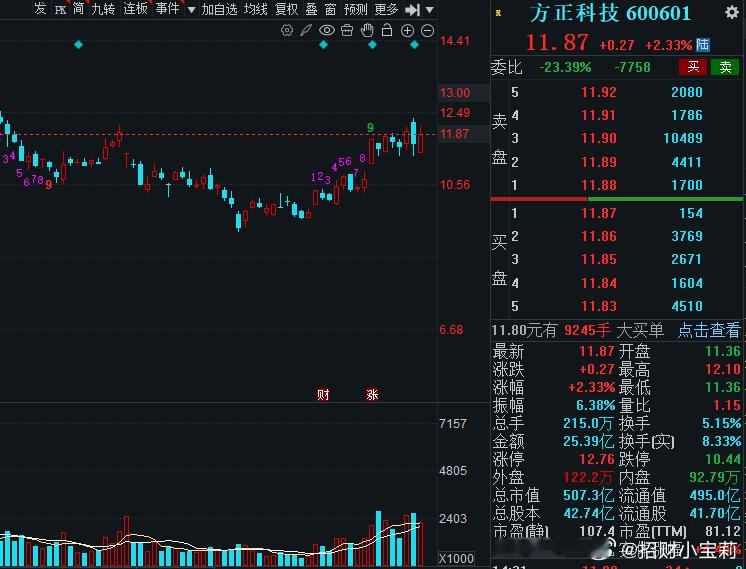Click the 跌停 price 10.44
Screen dimensions: 746x569
(723, 459)
